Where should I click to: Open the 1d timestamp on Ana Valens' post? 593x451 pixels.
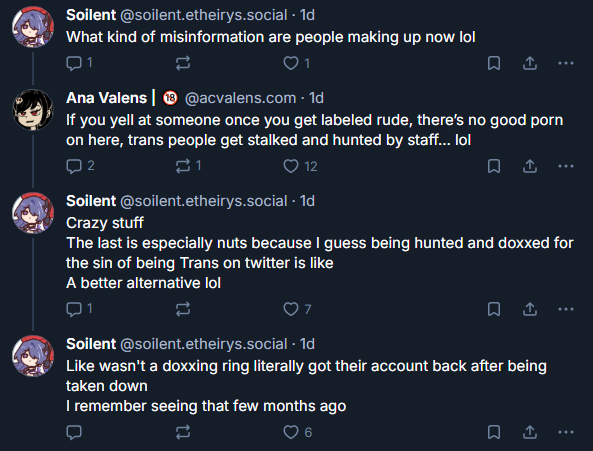click(316, 98)
